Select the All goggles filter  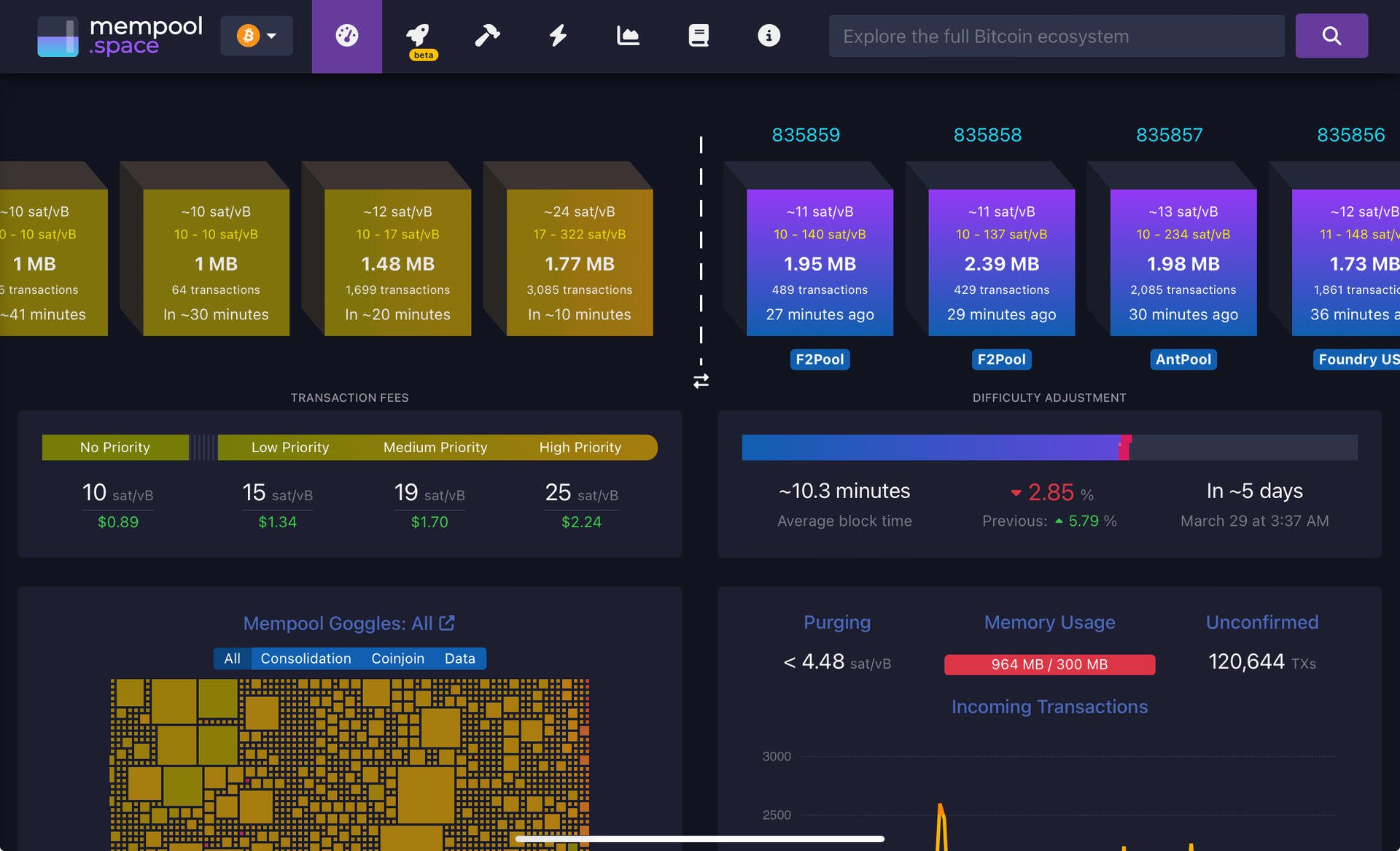pos(232,658)
